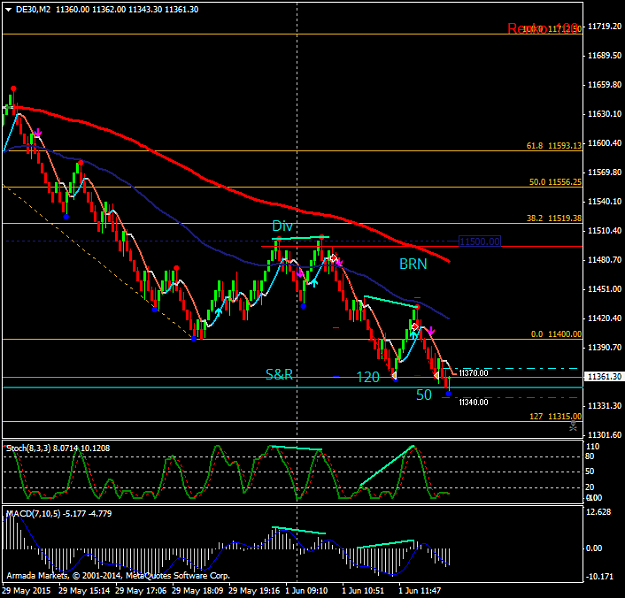The height and width of the screenshot is (598, 625).
Task: Select the red dashed line beside 11340.00
Action: (x=510, y=397)
